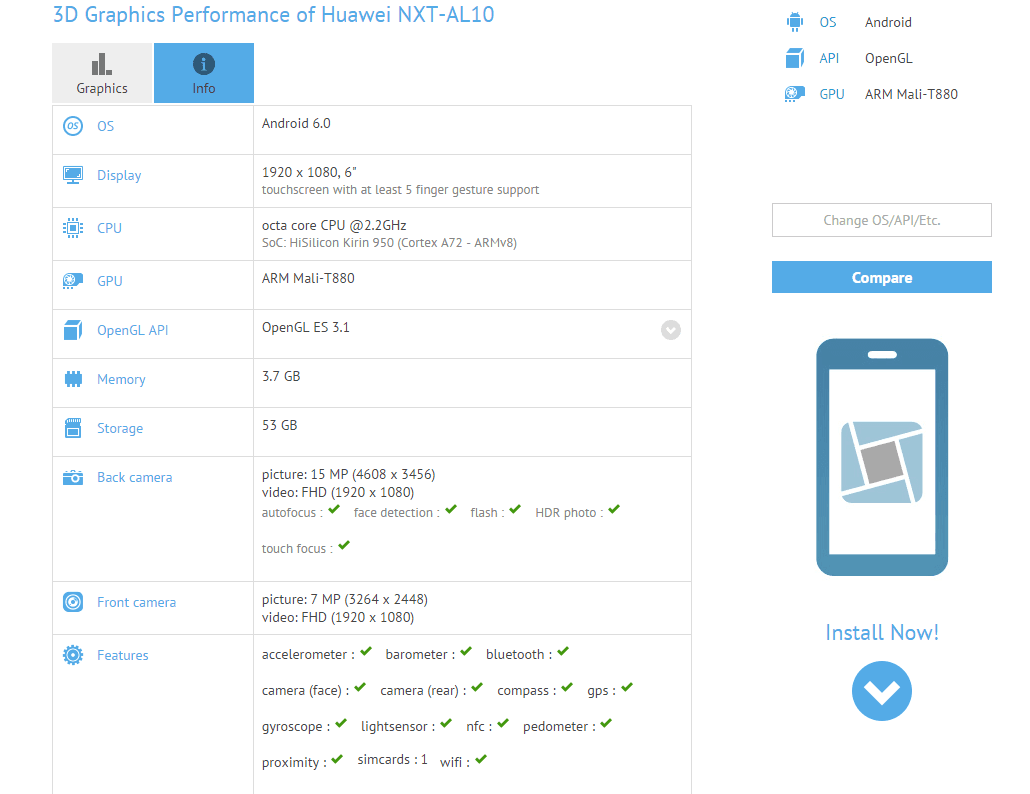Click the nfc check mark
Image resolution: width=1030 pixels, height=794 pixels.
pyautogui.click(x=503, y=724)
